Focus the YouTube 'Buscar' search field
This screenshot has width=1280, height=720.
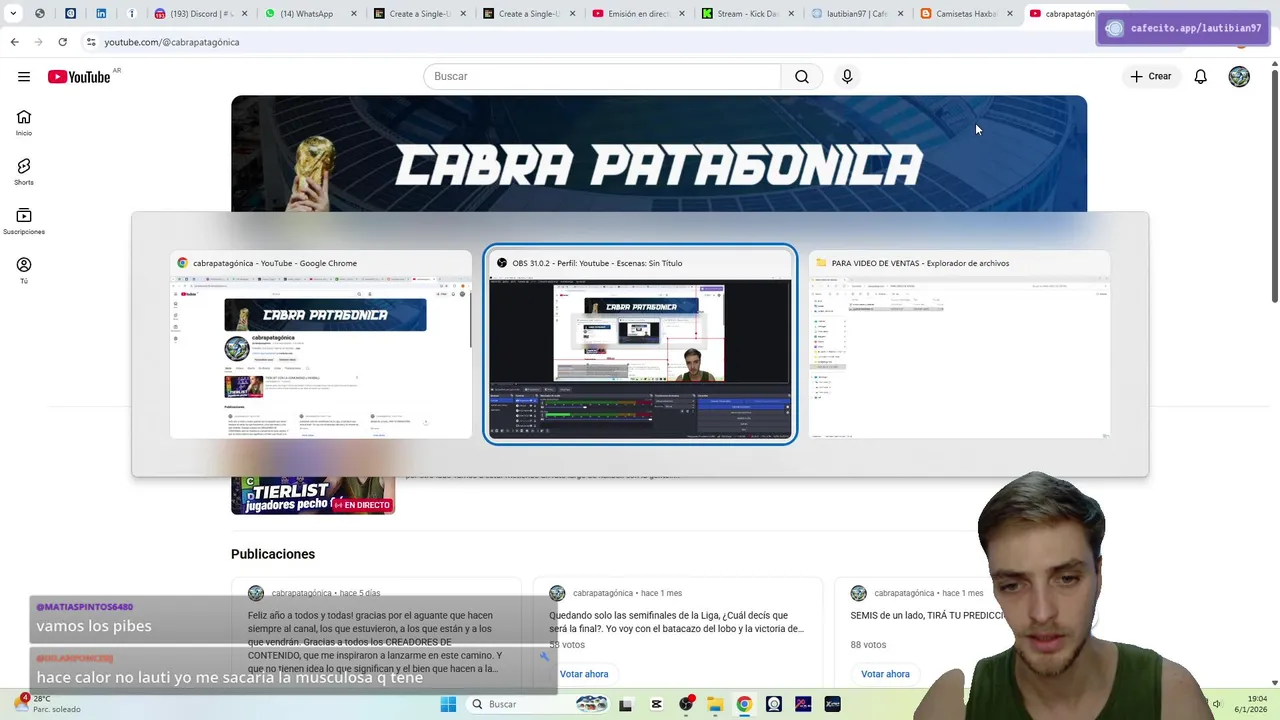tap(602, 76)
